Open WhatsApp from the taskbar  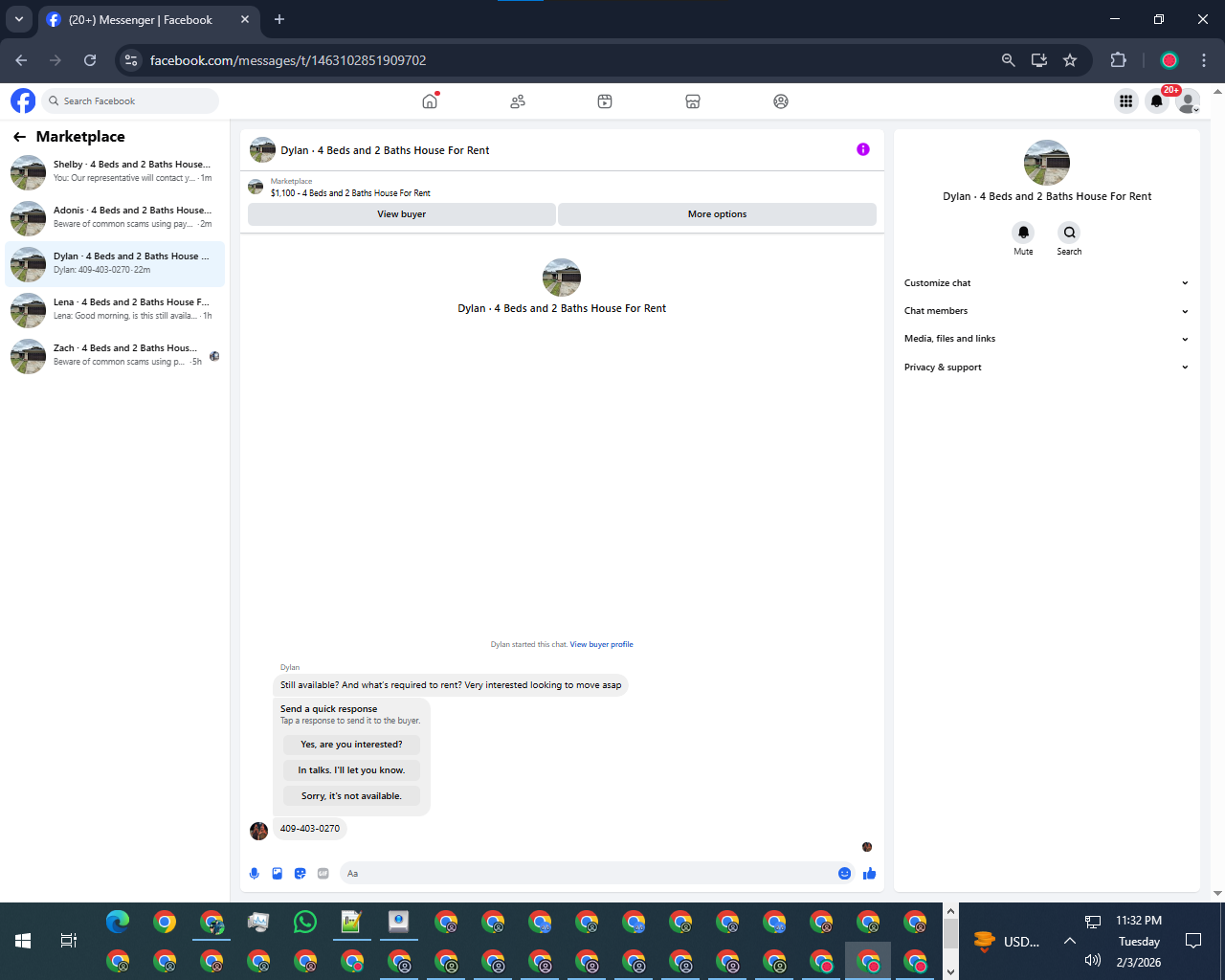(305, 922)
